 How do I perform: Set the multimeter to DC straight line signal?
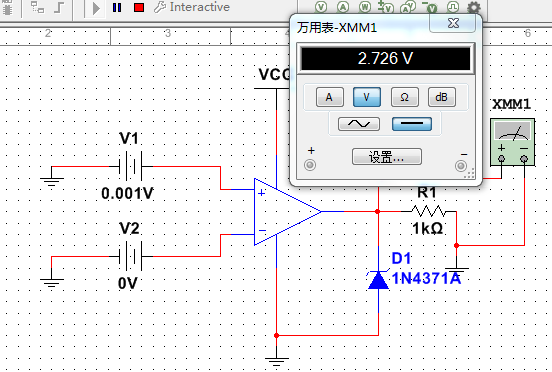click(412, 124)
